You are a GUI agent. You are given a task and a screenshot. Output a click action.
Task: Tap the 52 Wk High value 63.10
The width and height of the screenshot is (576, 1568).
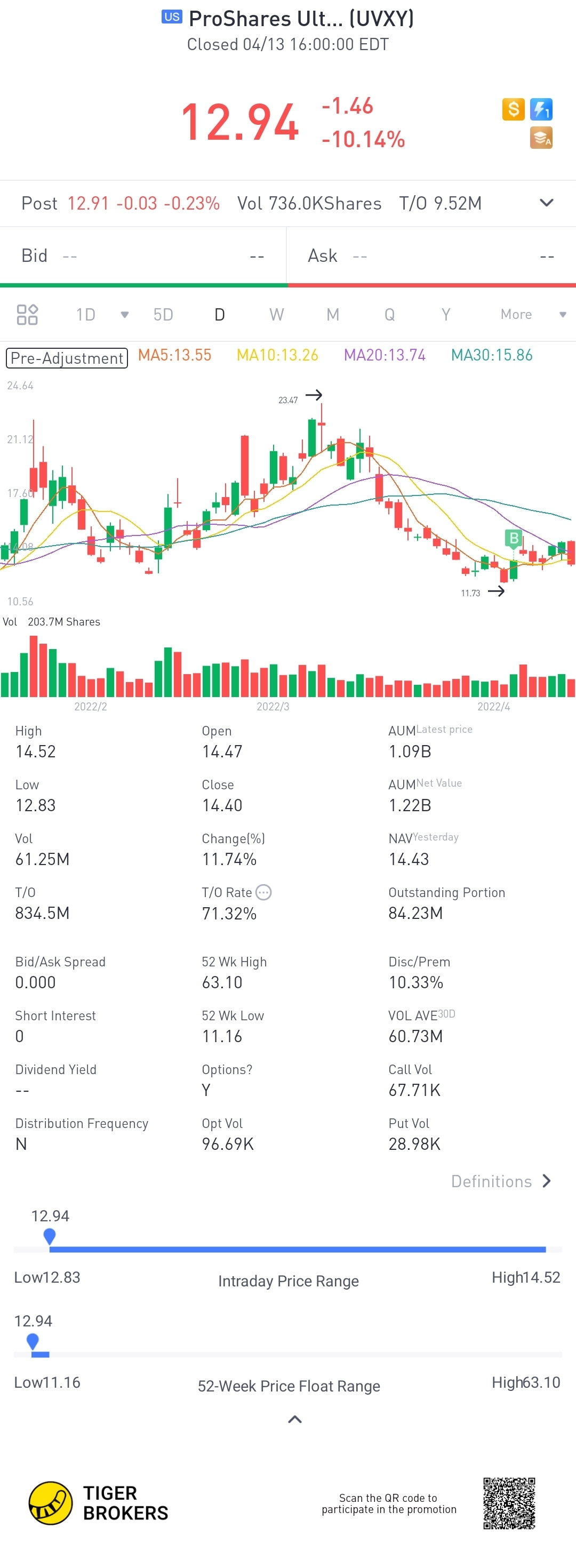(x=222, y=982)
